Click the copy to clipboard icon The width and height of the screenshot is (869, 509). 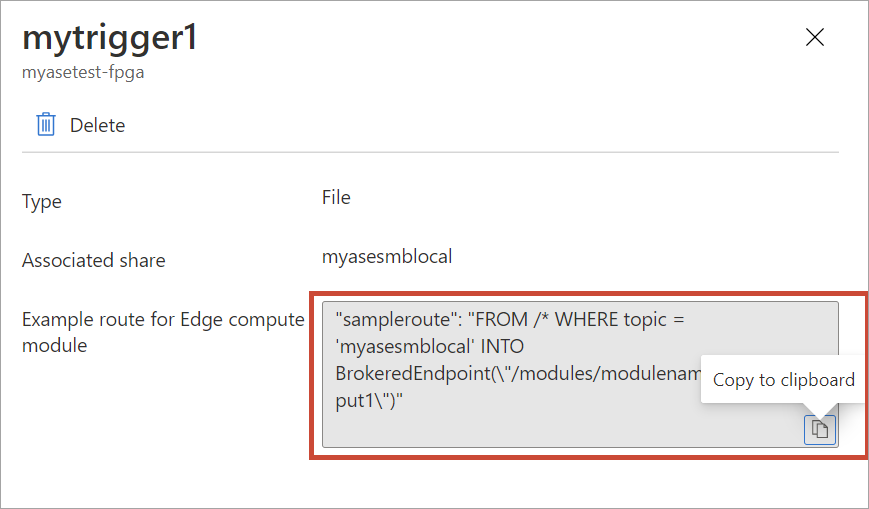pyautogui.click(x=820, y=430)
